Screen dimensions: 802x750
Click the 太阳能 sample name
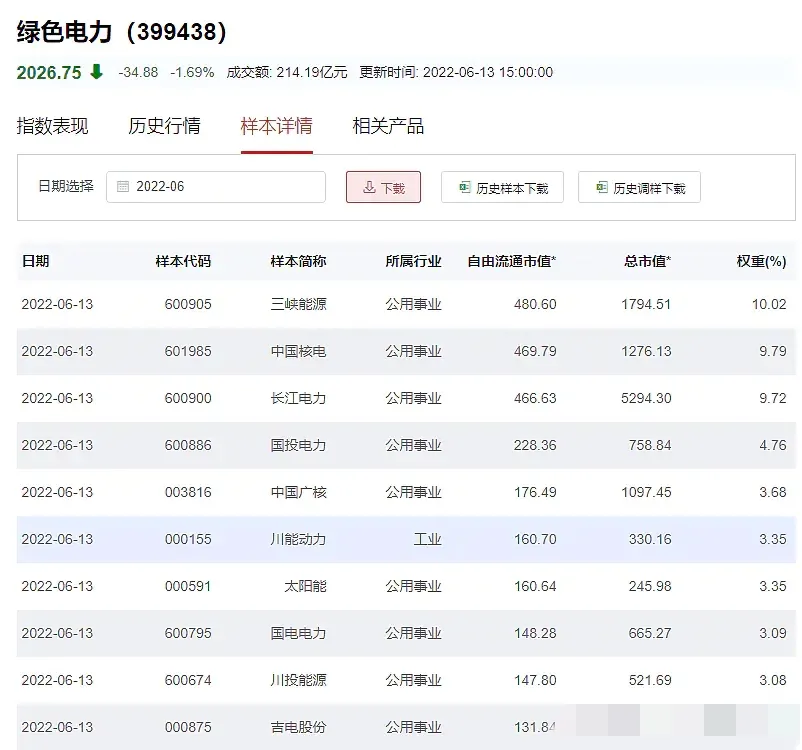click(x=305, y=587)
